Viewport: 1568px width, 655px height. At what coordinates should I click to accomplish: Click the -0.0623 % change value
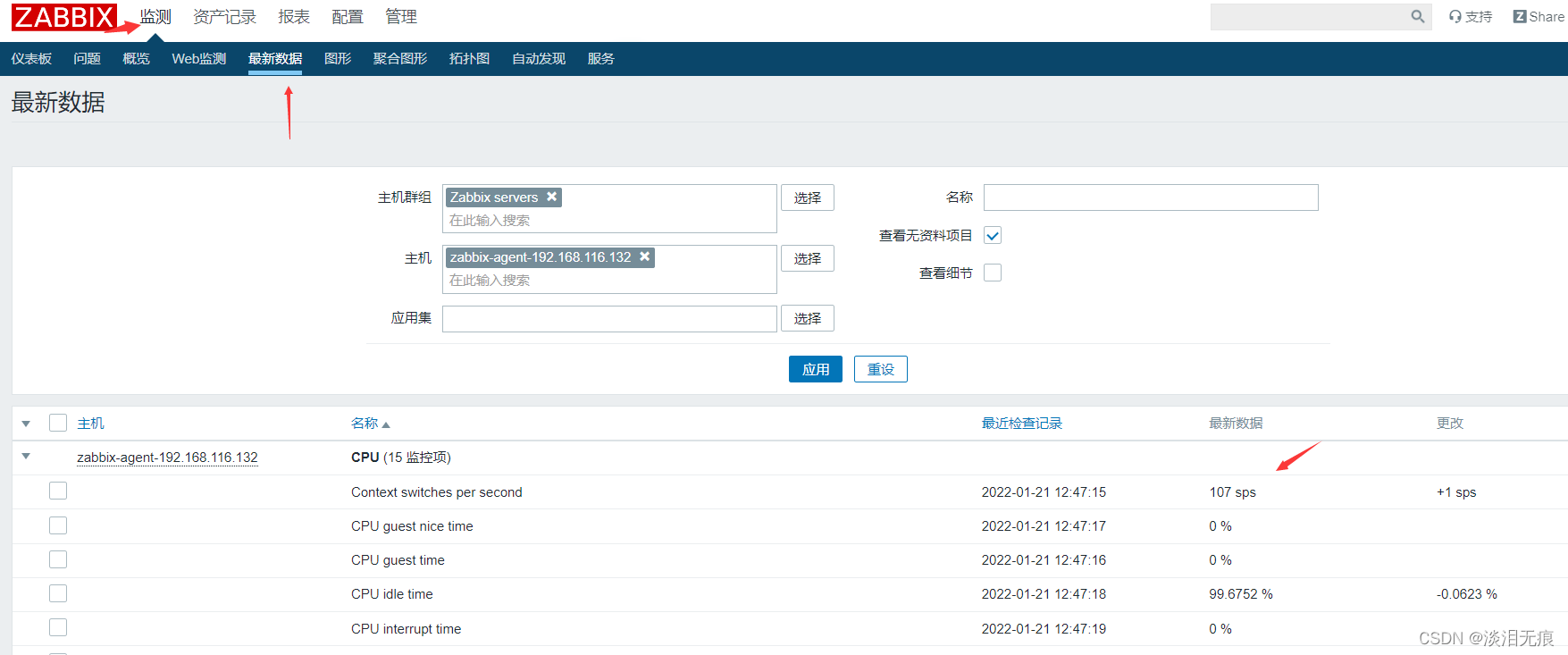(1466, 593)
